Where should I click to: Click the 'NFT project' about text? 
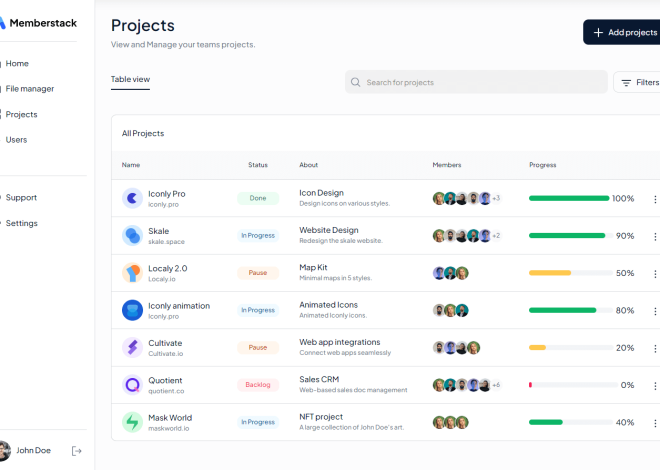321,417
